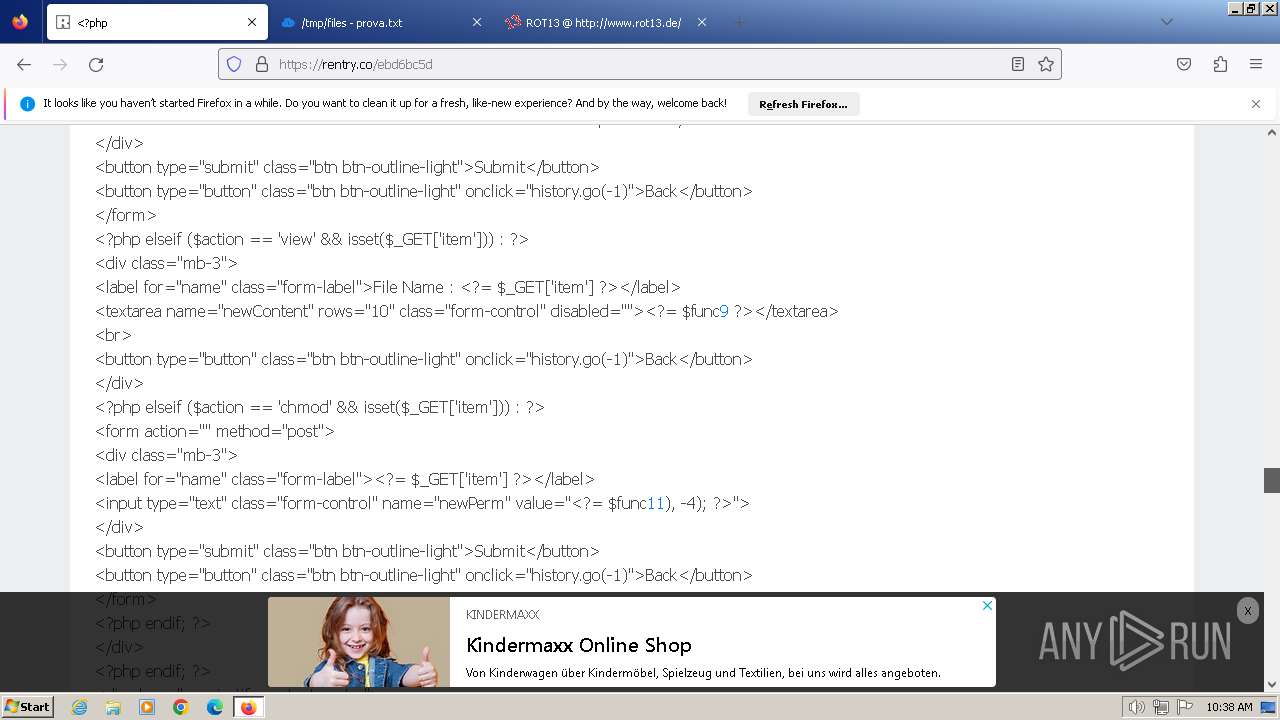Close the '<?php' tab

click(x=252, y=22)
